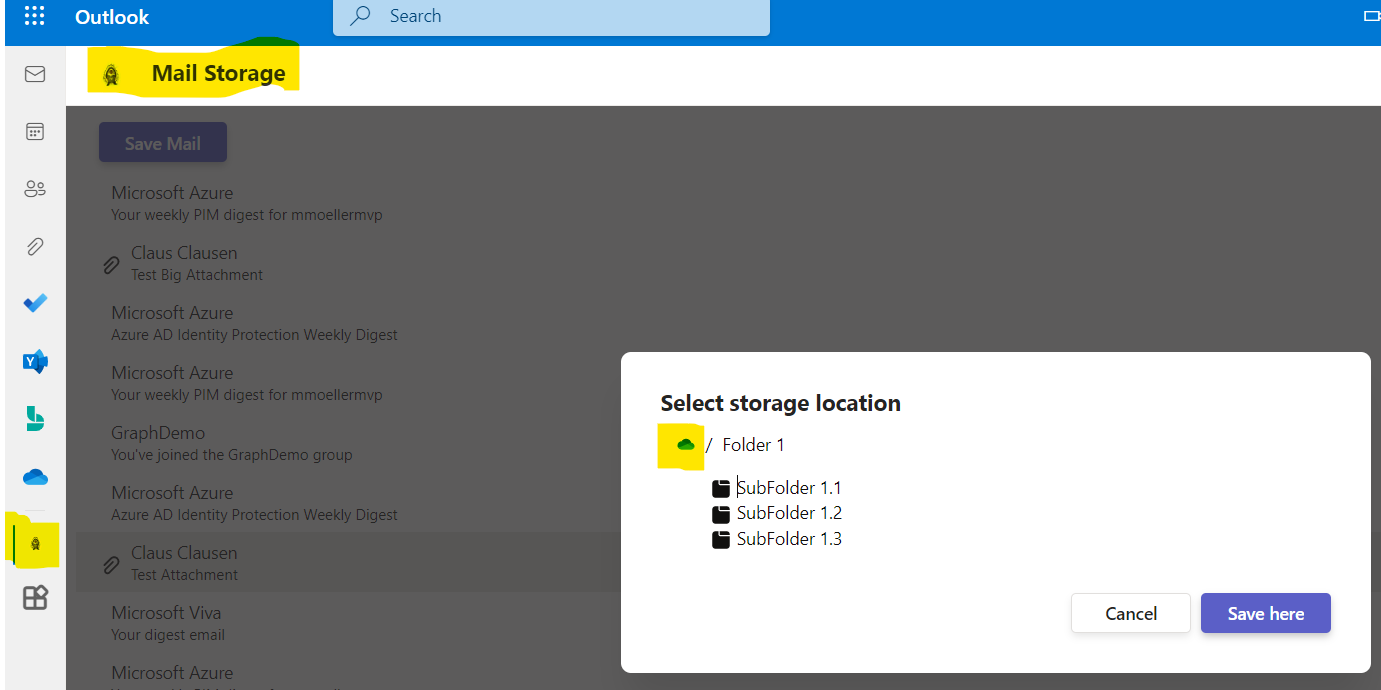
Task: Click paperclip icon on Test Big Attachment
Action: pos(112,264)
